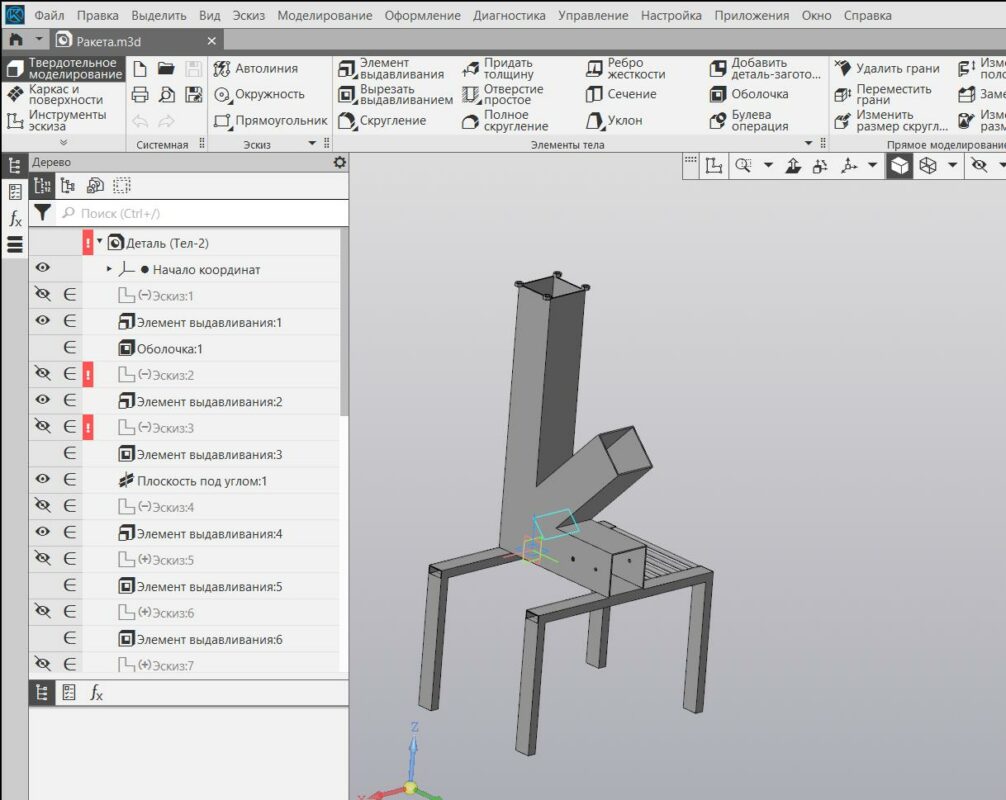Select Элемент выдавливания:4 in the tree
The width and height of the screenshot is (1006, 800).
(x=208, y=534)
